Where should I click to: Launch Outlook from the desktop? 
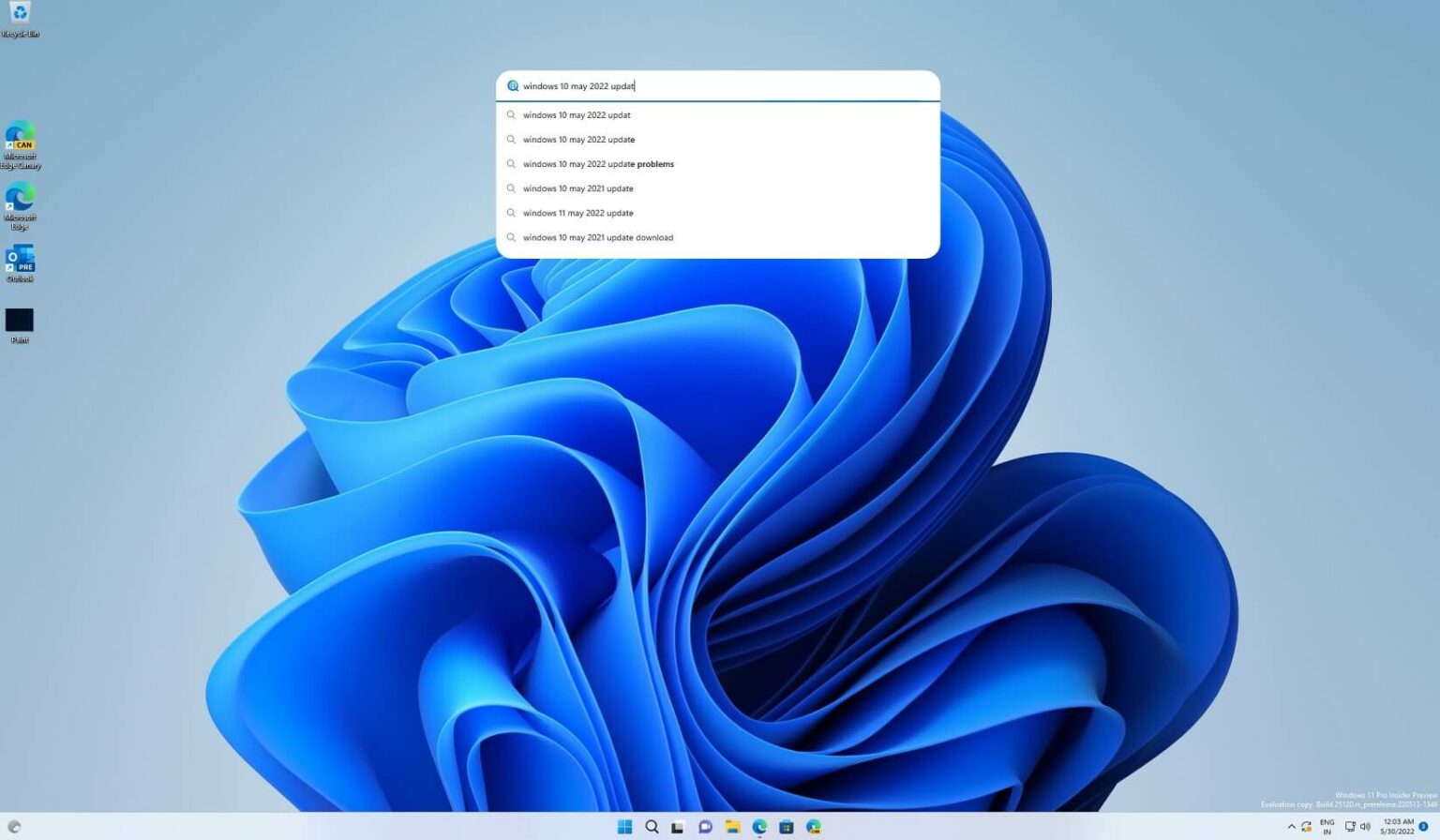point(20,262)
